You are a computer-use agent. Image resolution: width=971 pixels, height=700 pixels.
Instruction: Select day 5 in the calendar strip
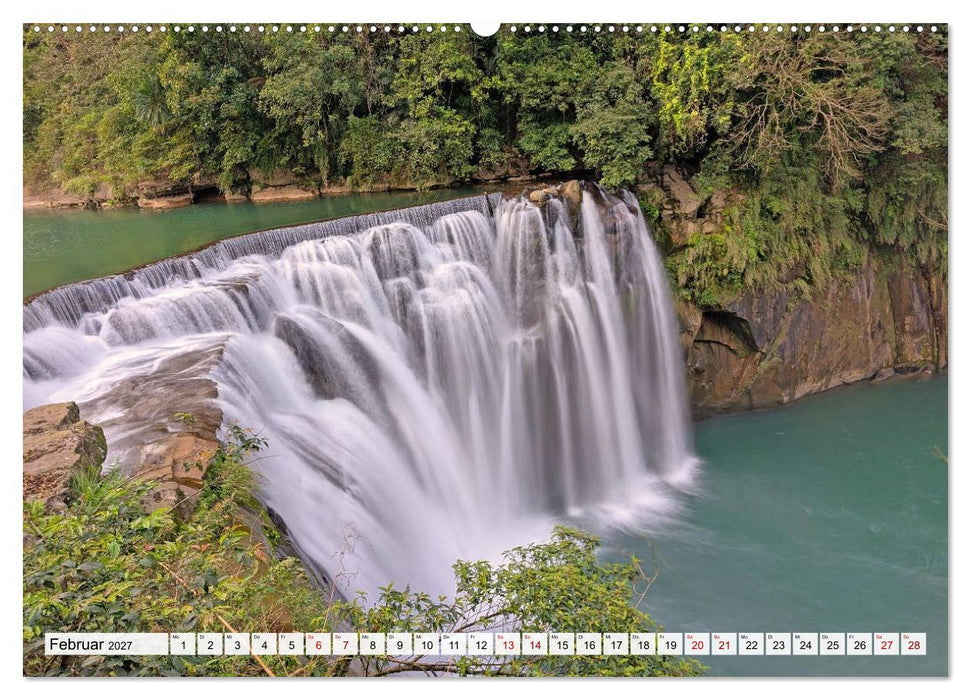291,644
